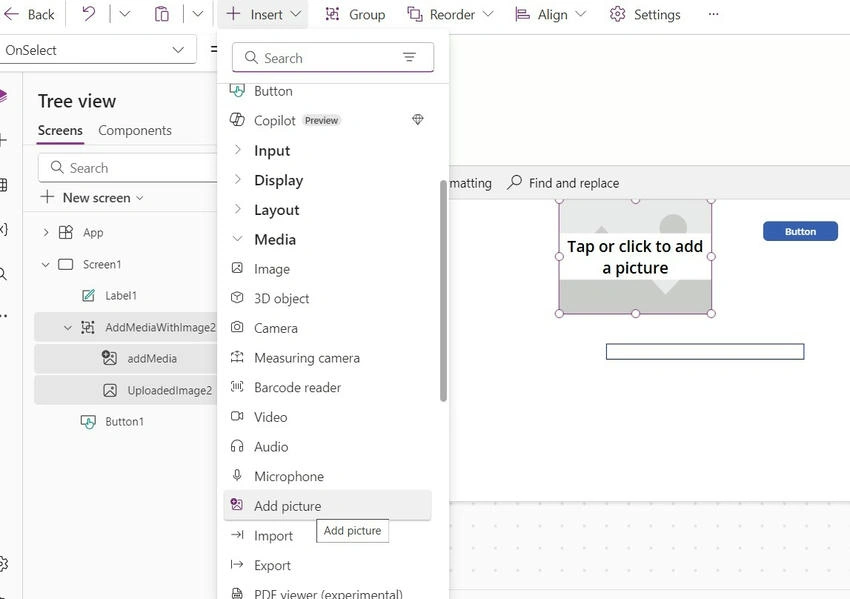Select Add picture from Media list
The height and width of the screenshot is (599, 850).
point(327,506)
